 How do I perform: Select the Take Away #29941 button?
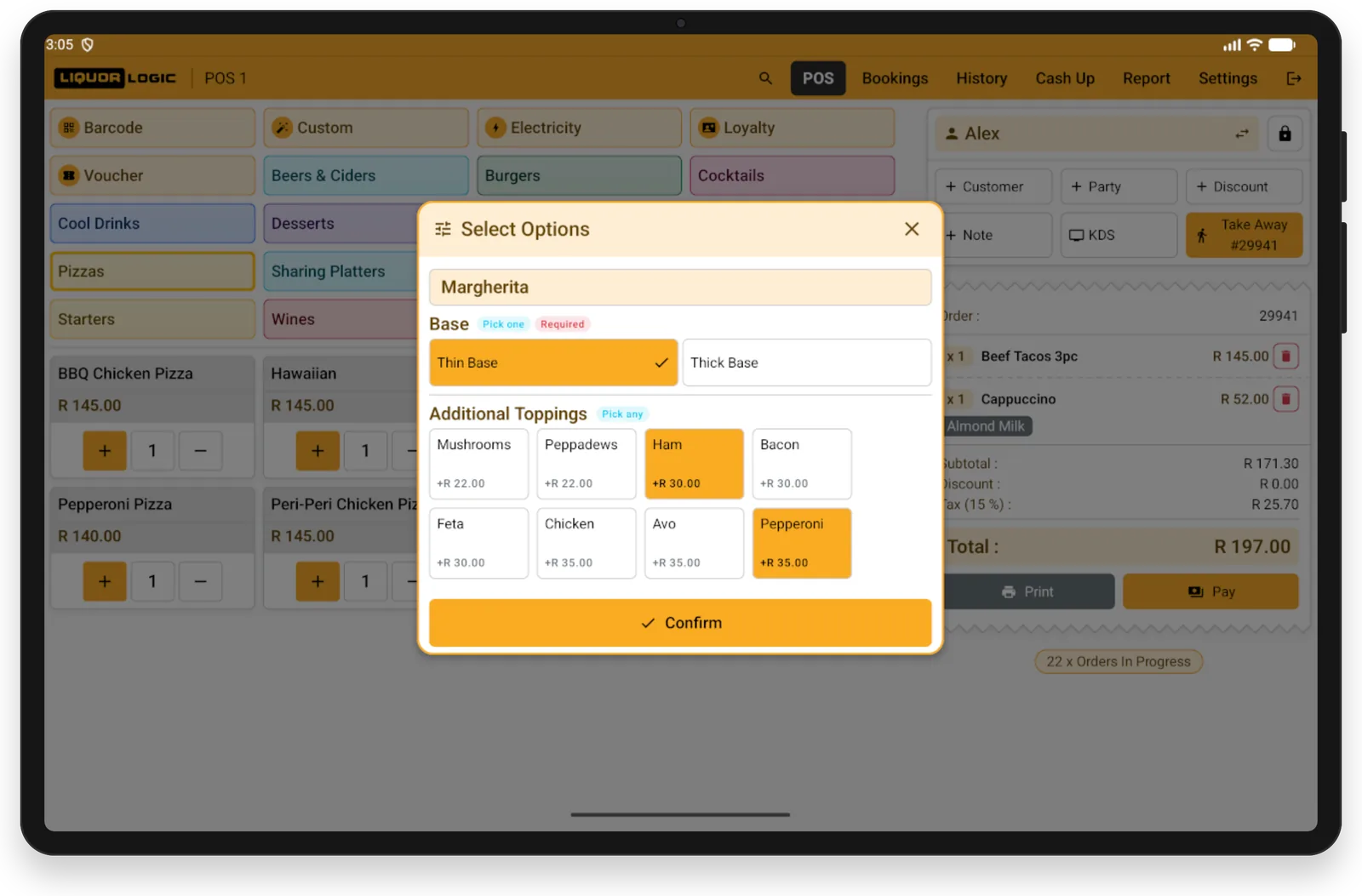coord(1244,235)
